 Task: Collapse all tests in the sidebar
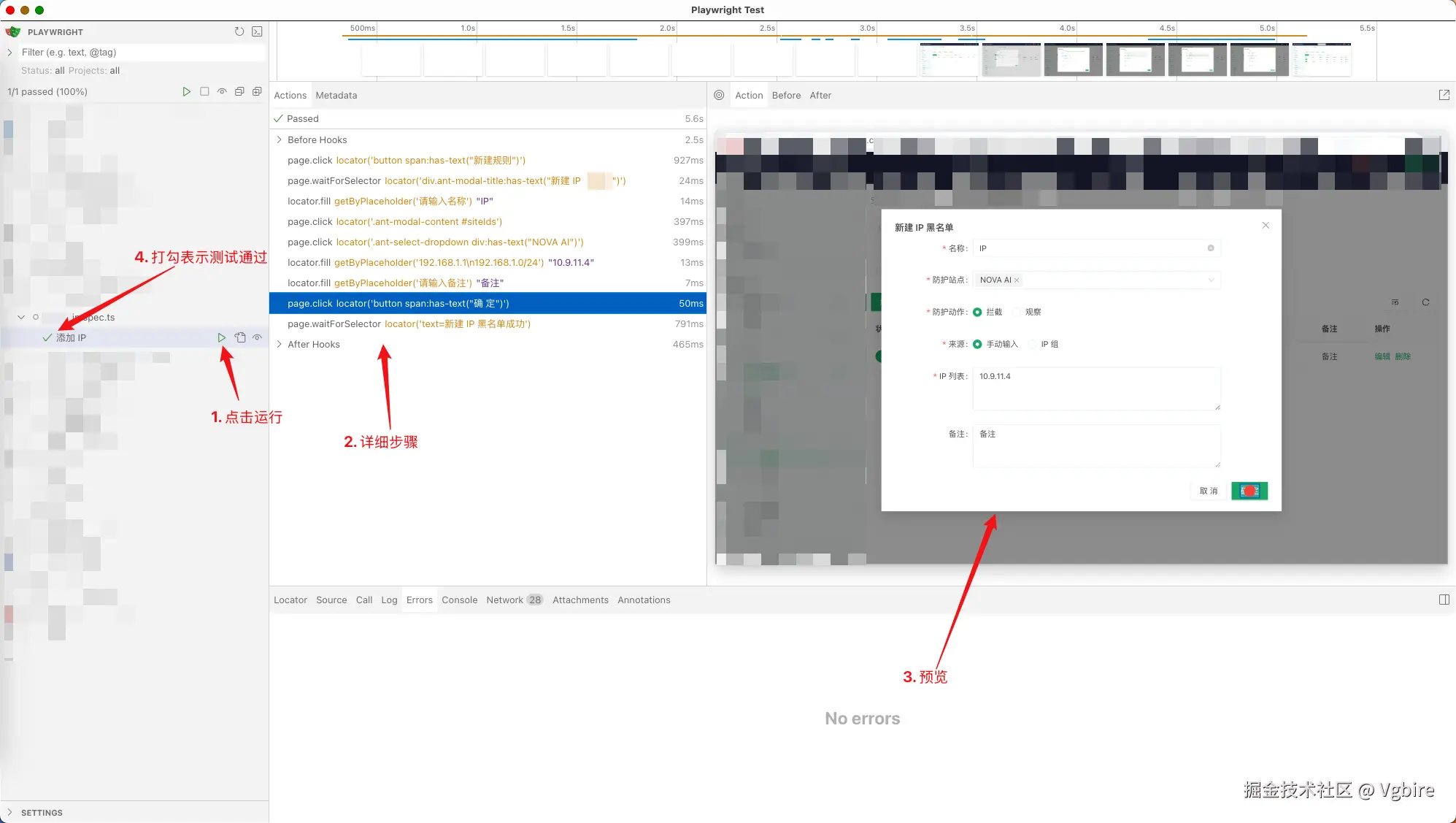pyautogui.click(x=239, y=91)
